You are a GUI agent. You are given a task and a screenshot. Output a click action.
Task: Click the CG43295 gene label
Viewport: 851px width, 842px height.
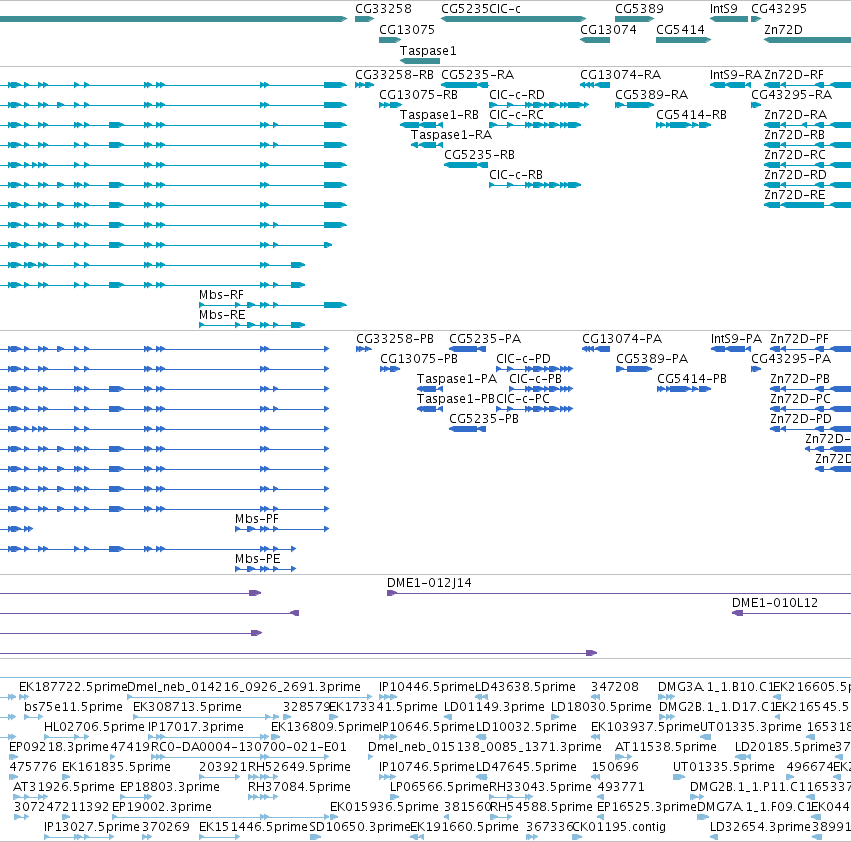(x=779, y=9)
